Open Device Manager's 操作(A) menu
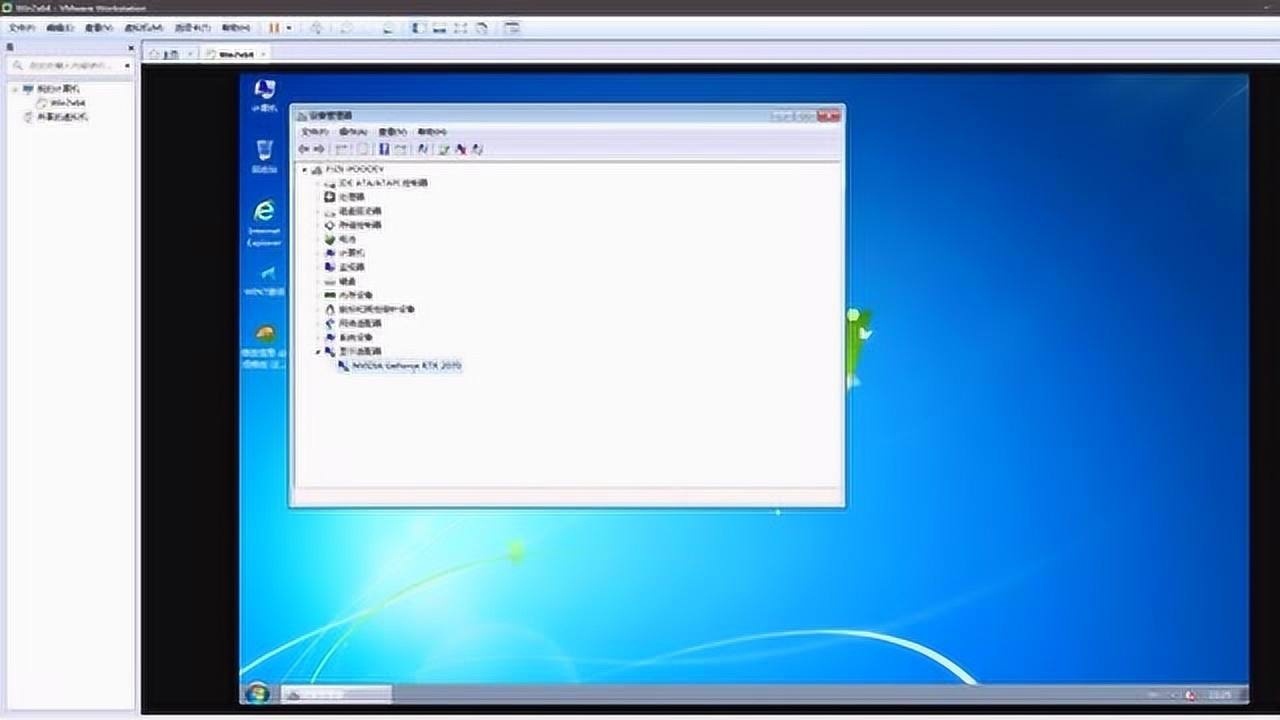Screen dimensions: 1280x720 (x=353, y=132)
